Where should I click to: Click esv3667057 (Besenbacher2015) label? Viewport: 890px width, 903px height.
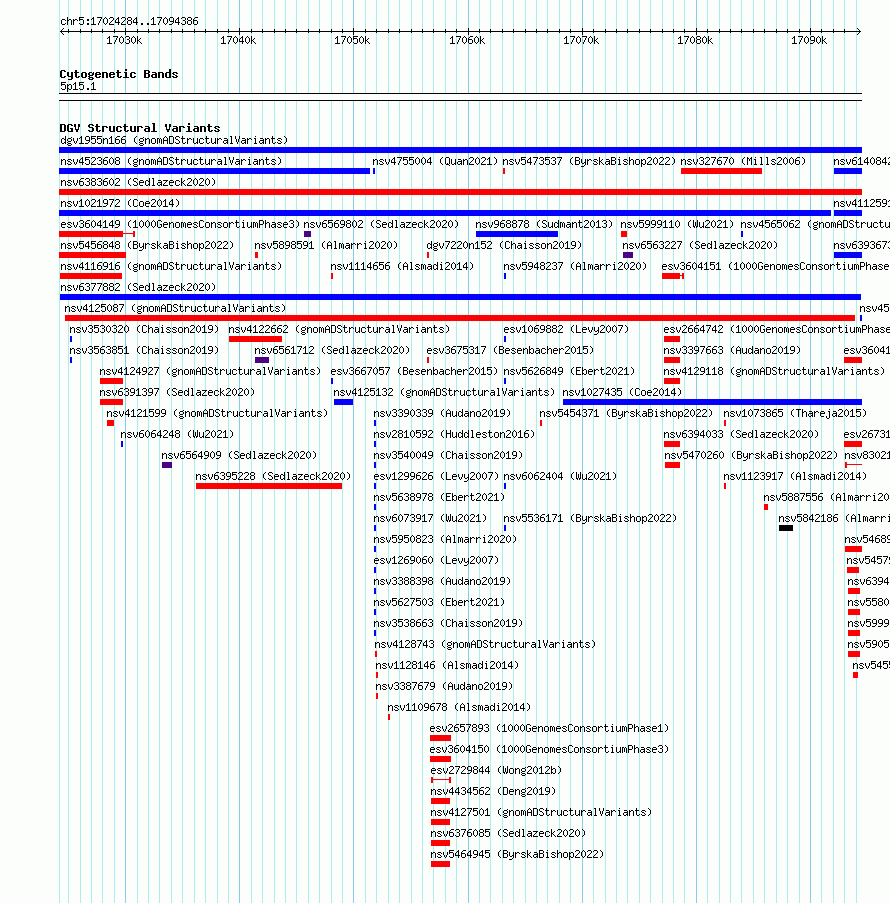click(x=414, y=371)
